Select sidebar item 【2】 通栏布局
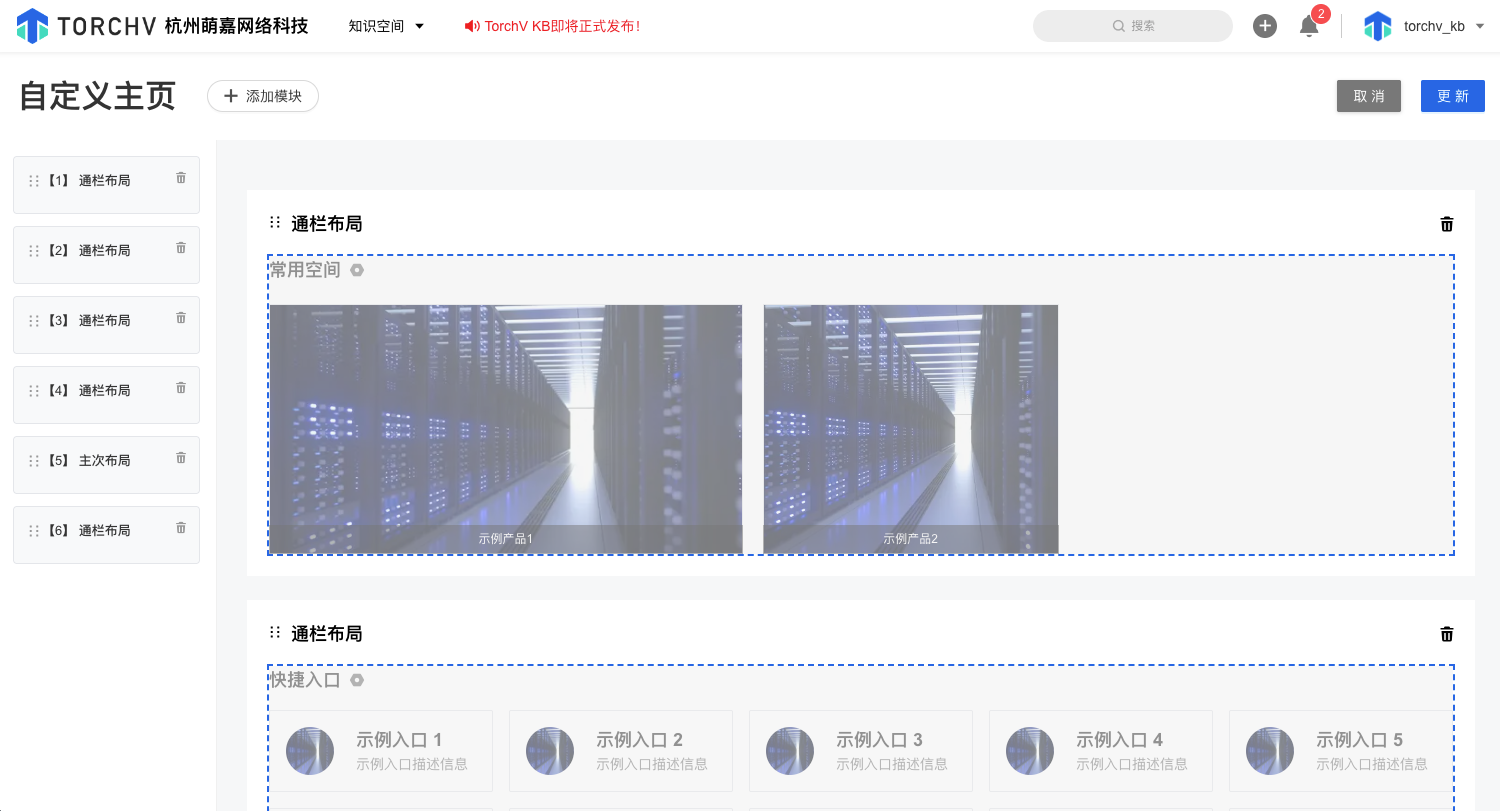 click(x=106, y=255)
